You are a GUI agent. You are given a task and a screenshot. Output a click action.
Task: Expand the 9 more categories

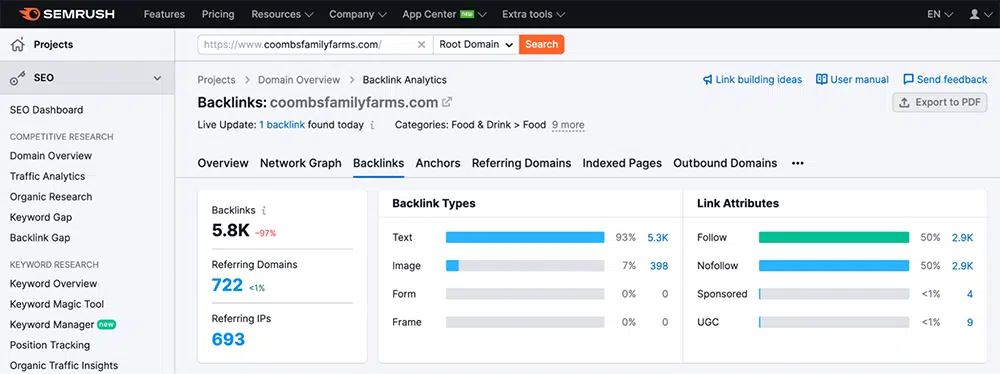pos(568,125)
